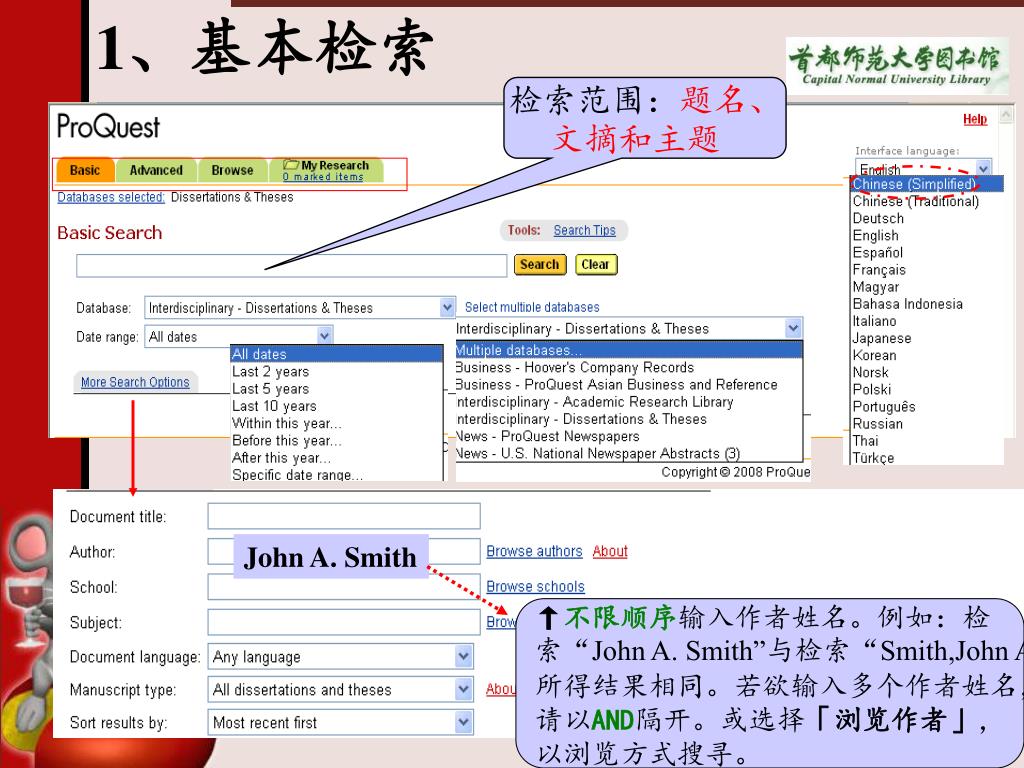The height and width of the screenshot is (768, 1024).
Task: Choose Polski language
Action: coord(872,389)
